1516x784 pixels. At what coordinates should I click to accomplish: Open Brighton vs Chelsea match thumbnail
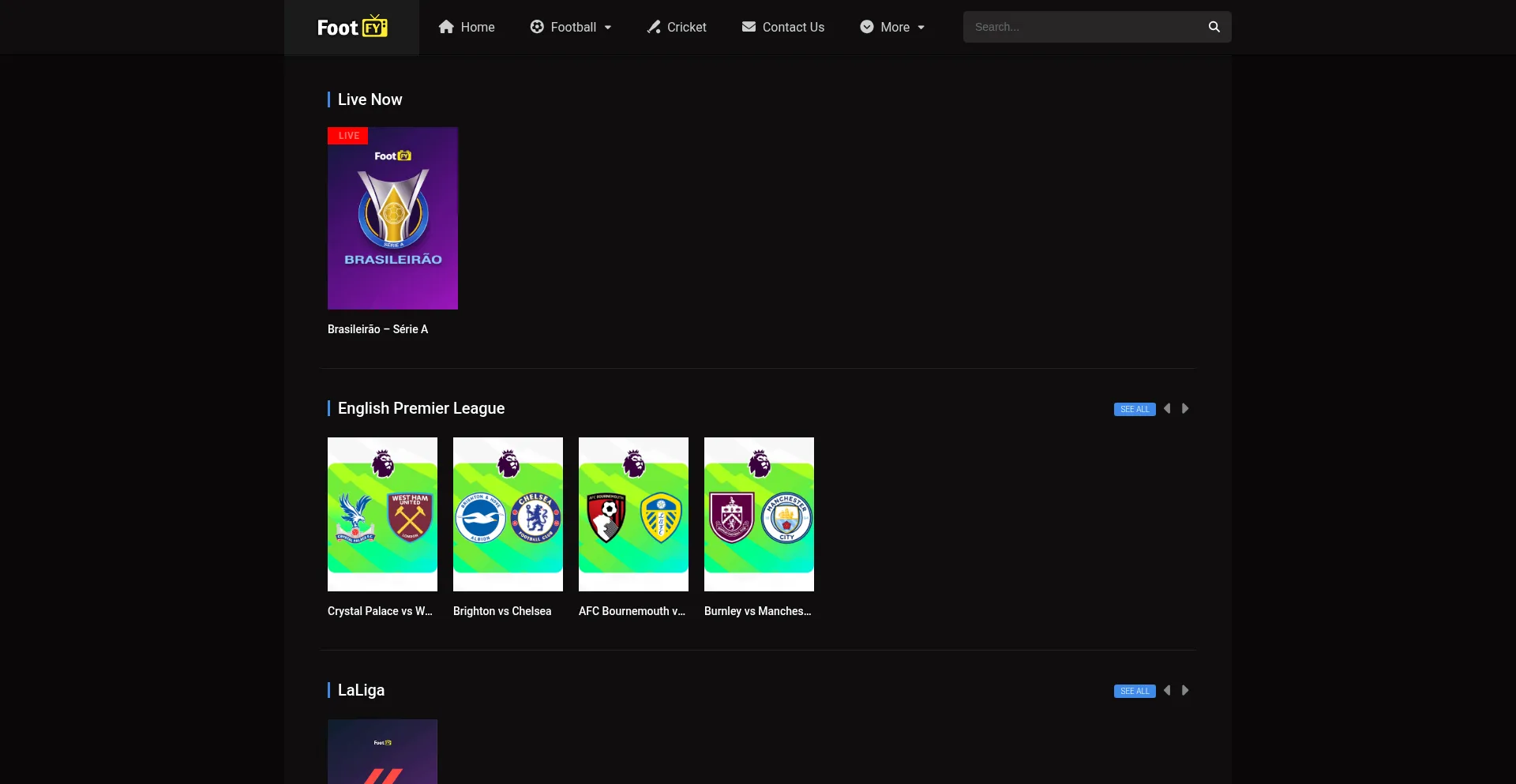click(x=508, y=514)
